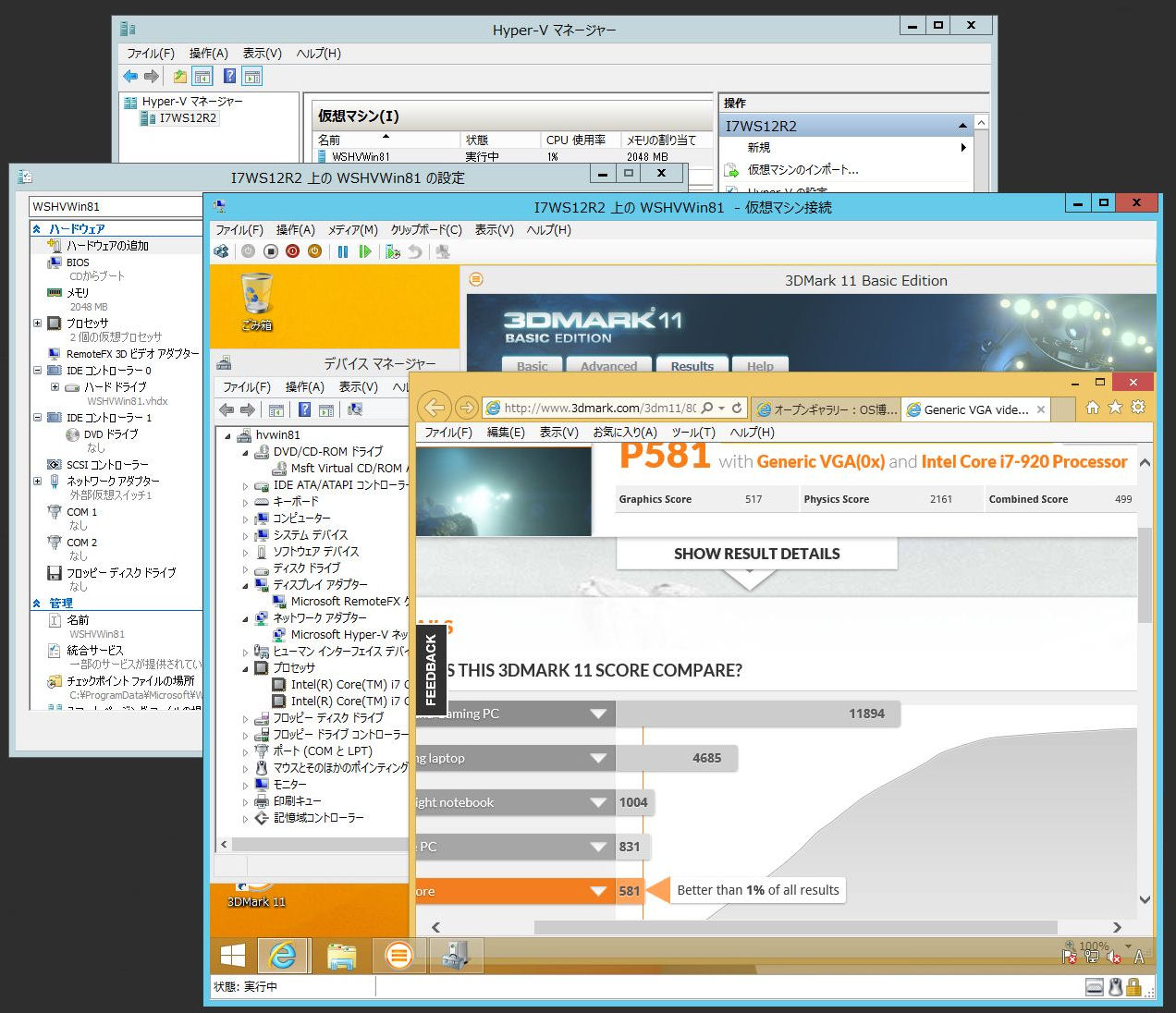Expand キーボード node in Device Manager
1176x1013 pixels.
246,502
